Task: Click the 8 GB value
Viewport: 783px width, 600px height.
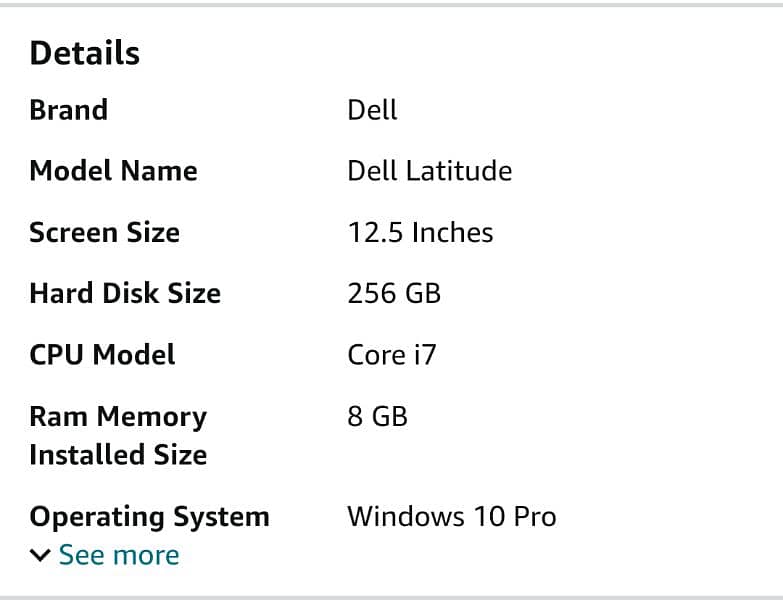Action: pos(377,416)
